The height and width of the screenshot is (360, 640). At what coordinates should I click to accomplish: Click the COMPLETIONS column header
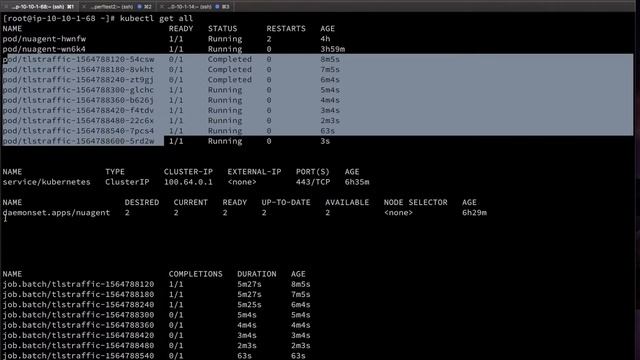[x=196, y=273]
